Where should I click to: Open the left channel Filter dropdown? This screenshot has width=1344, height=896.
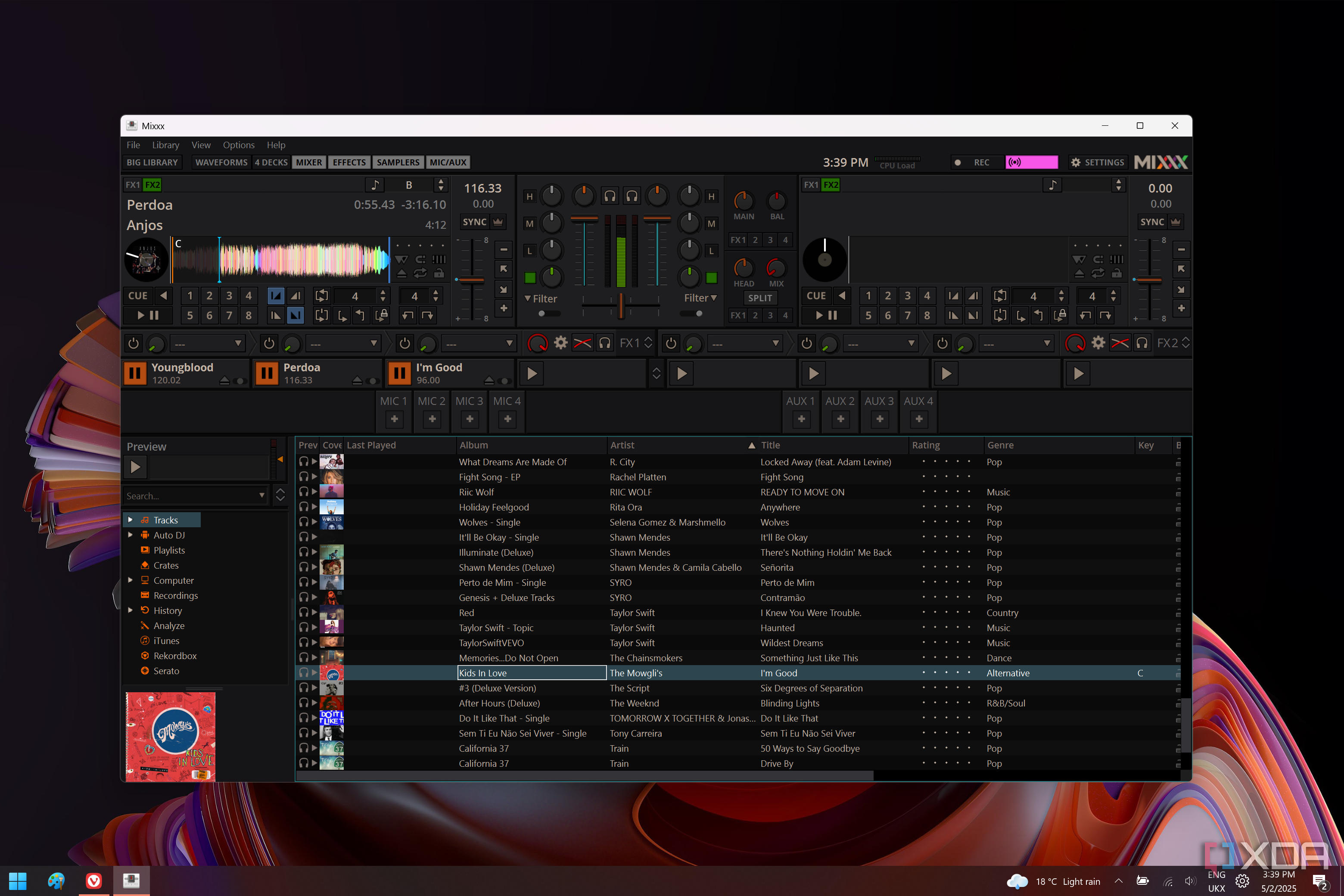coord(541,298)
